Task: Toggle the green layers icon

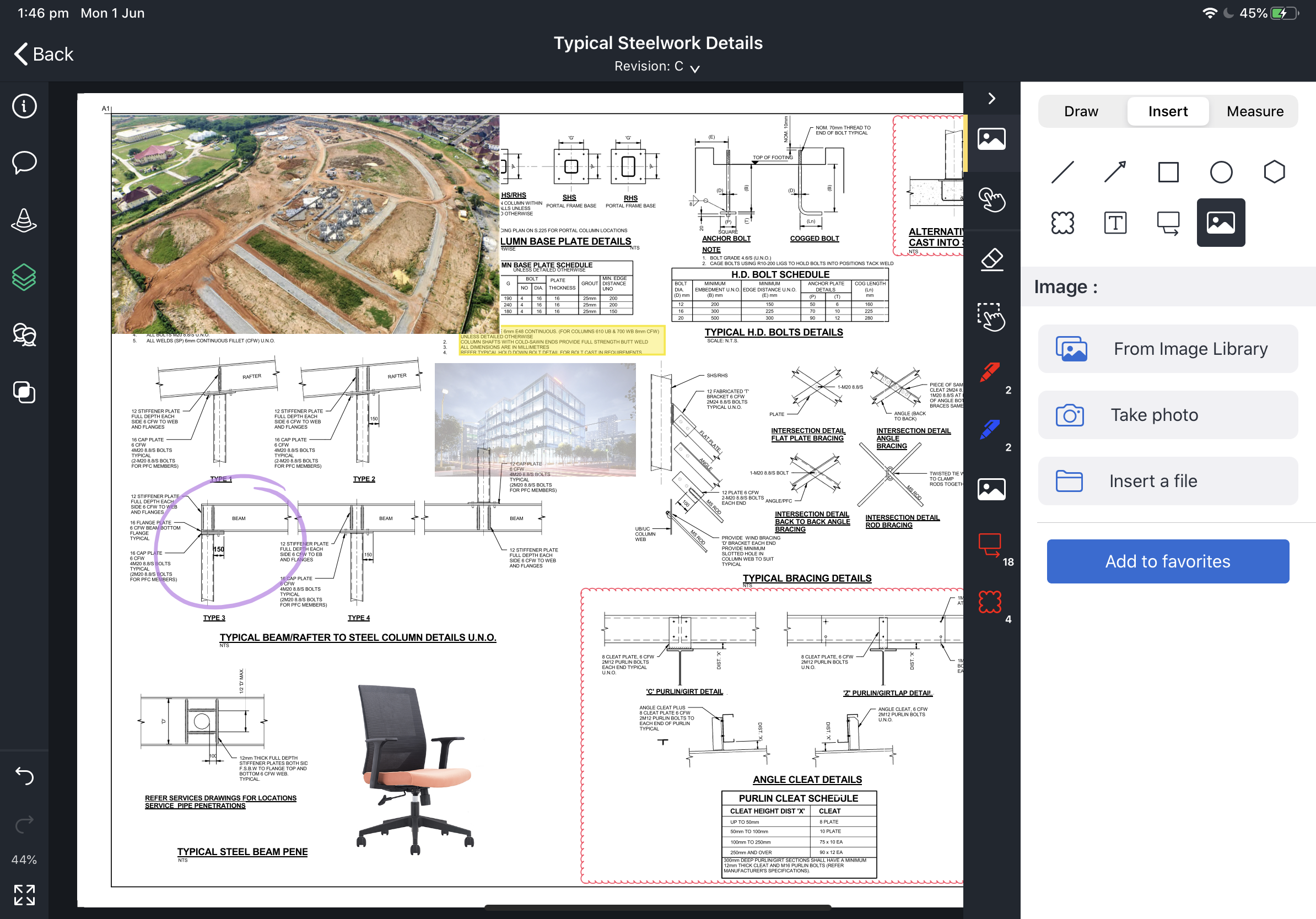Action: [24, 277]
